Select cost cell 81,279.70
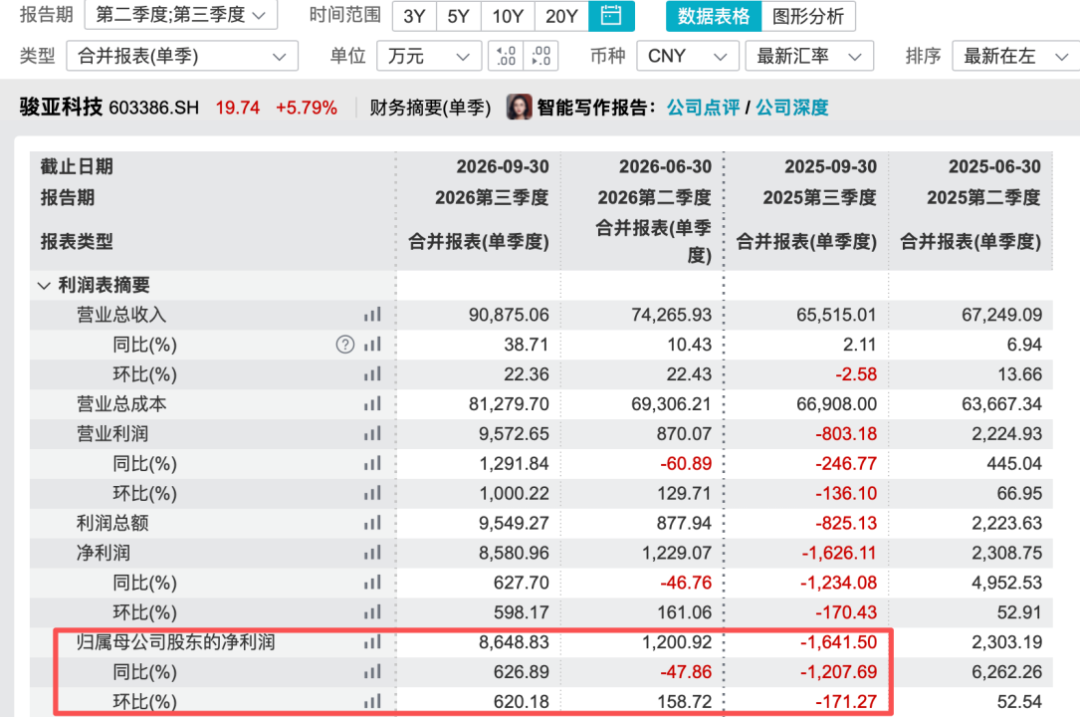This screenshot has height=717, width=1080. pos(509,404)
